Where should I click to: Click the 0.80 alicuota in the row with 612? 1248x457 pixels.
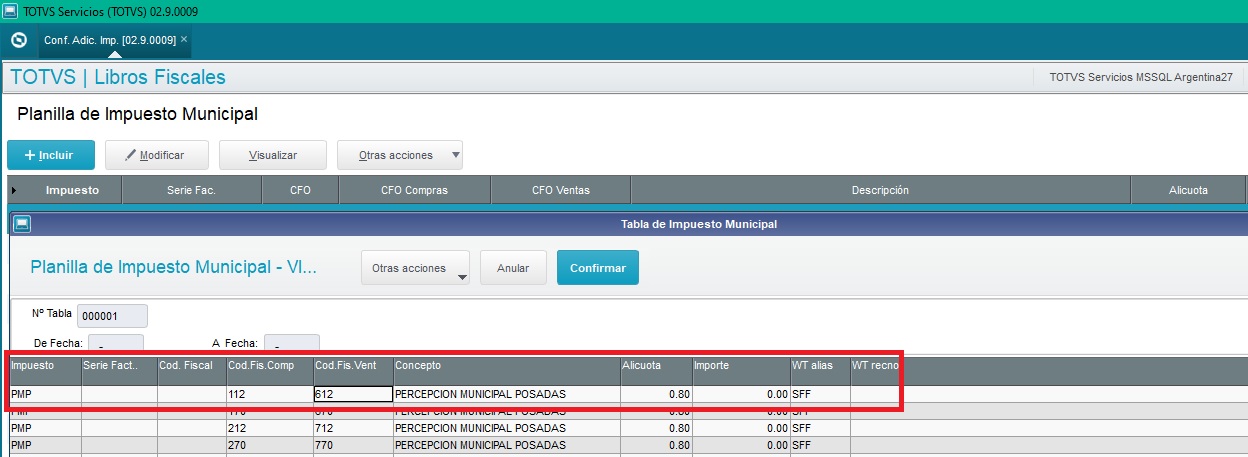(x=656, y=395)
